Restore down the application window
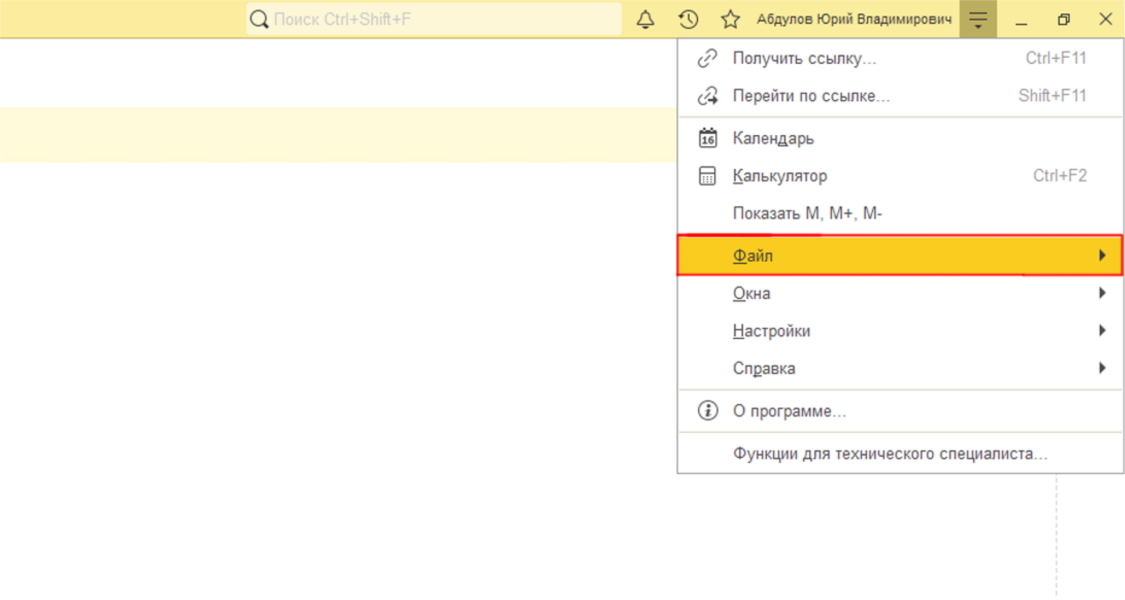 [1063, 19]
